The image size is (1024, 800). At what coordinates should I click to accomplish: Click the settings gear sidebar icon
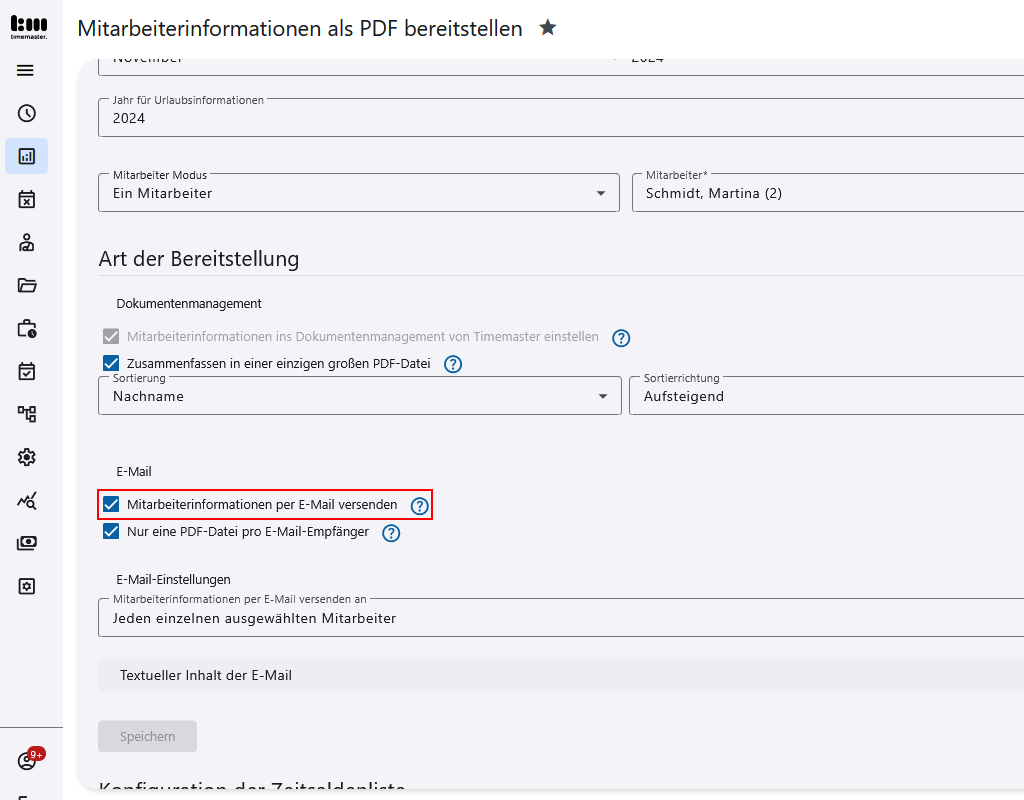[x=27, y=457]
